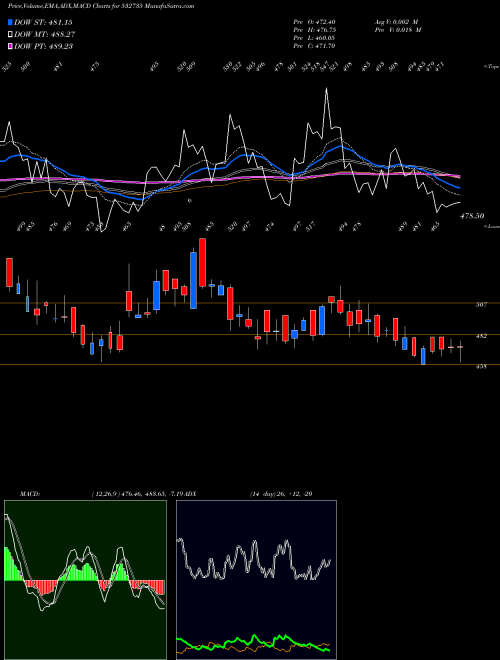Click the 507 resistance level label
500x660 pixels.
(481, 304)
